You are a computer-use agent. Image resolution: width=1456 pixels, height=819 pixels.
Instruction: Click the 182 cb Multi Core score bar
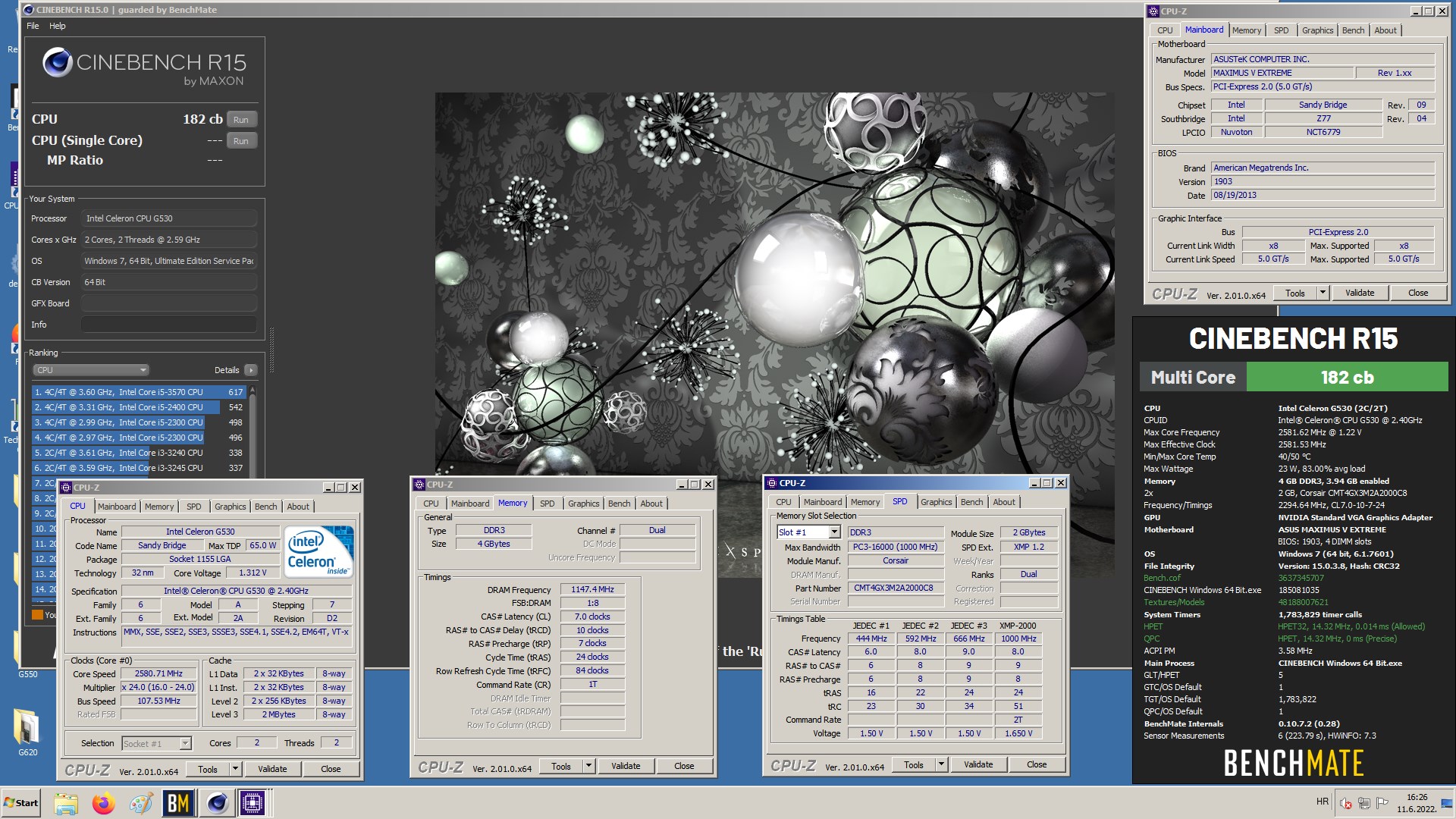(x=1347, y=377)
